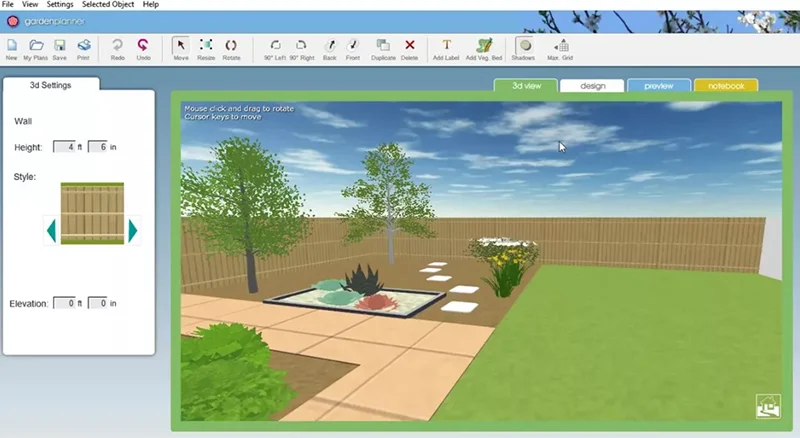
Task: Select the Resize tool
Action: pyautogui.click(x=206, y=46)
